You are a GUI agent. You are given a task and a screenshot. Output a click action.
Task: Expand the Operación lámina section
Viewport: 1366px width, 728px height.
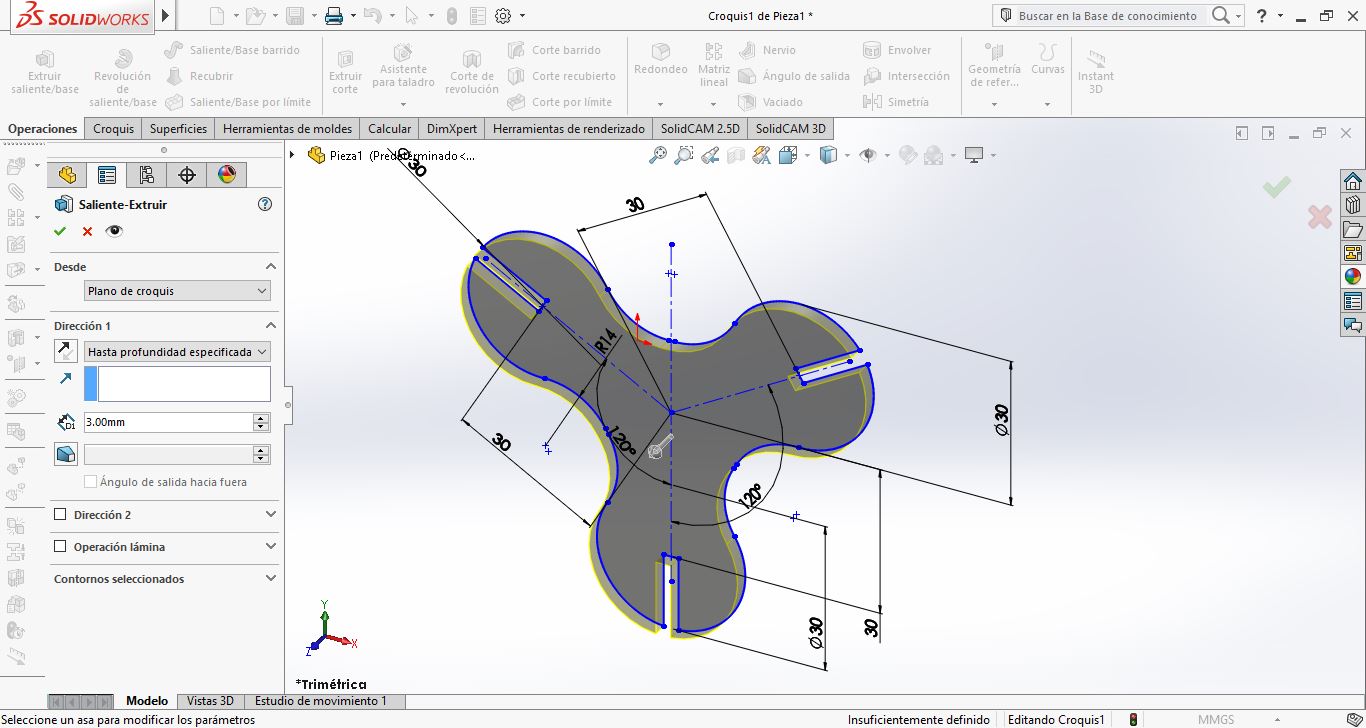pos(270,547)
